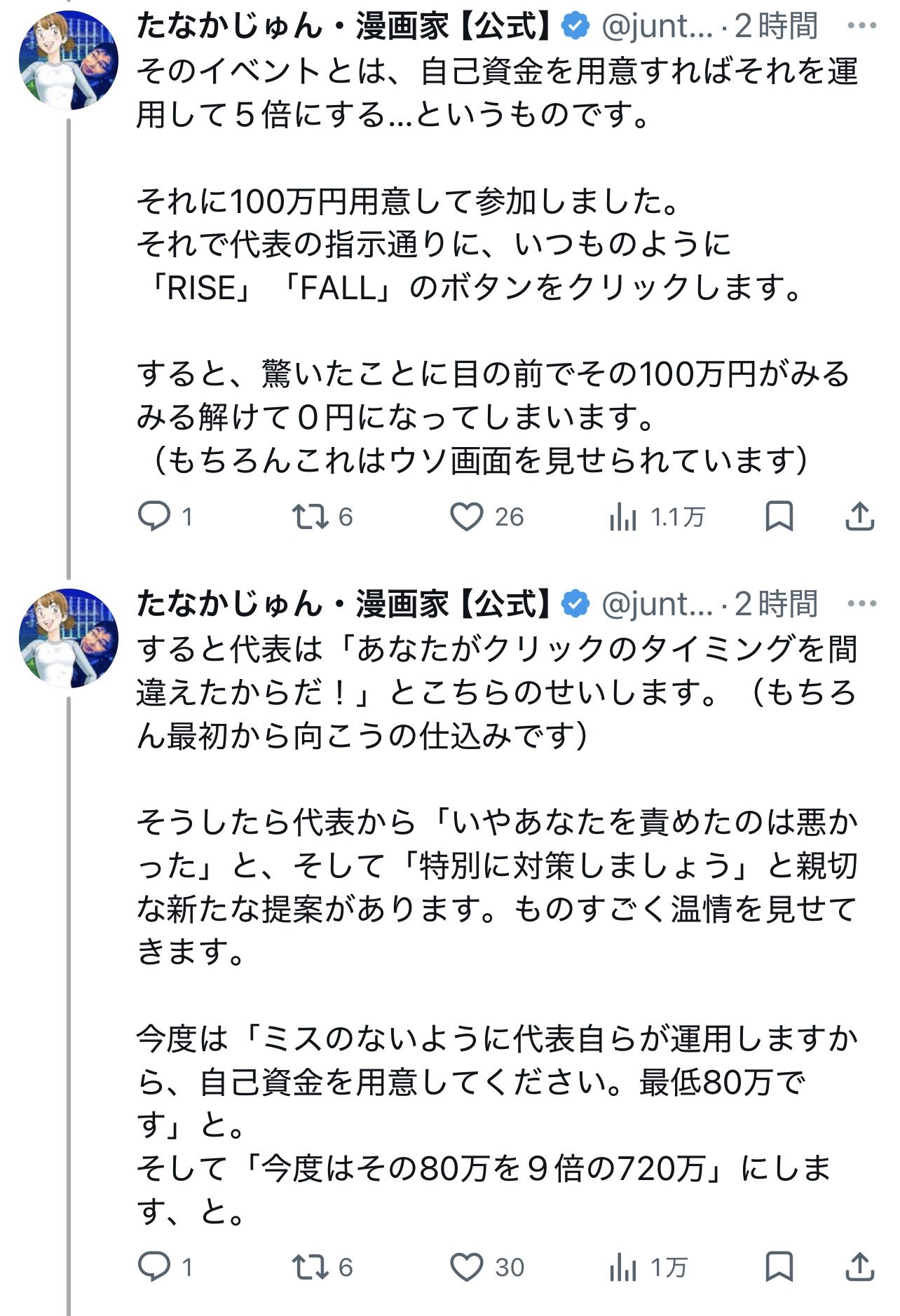The width and height of the screenshot is (900, 1316).
Task: Open the first tweet's profile avatar
Action: tap(68, 60)
